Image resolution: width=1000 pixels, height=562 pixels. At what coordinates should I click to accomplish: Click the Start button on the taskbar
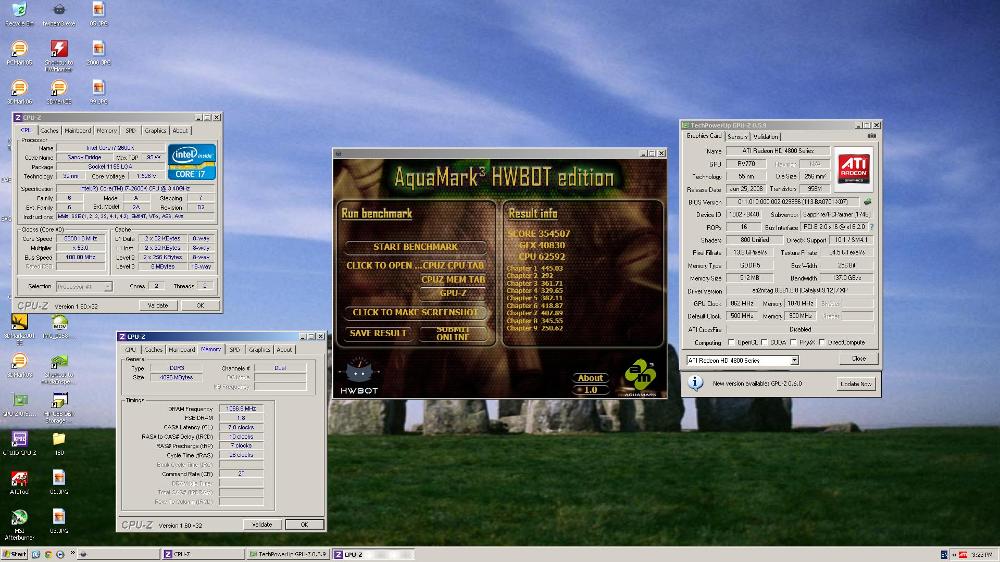(x=15, y=554)
